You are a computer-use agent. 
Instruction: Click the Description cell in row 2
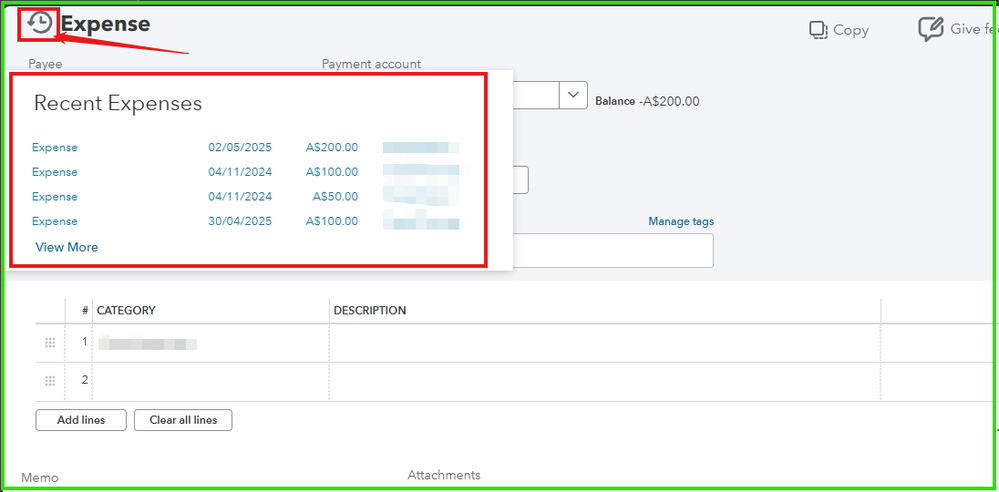[x=605, y=381]
